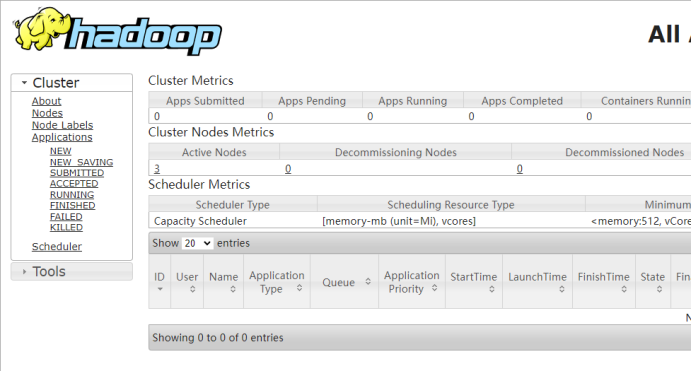Viewport: 692px width, 372px height.
Task: Filter applications by NEW state
Action: (x=60, y=151)
